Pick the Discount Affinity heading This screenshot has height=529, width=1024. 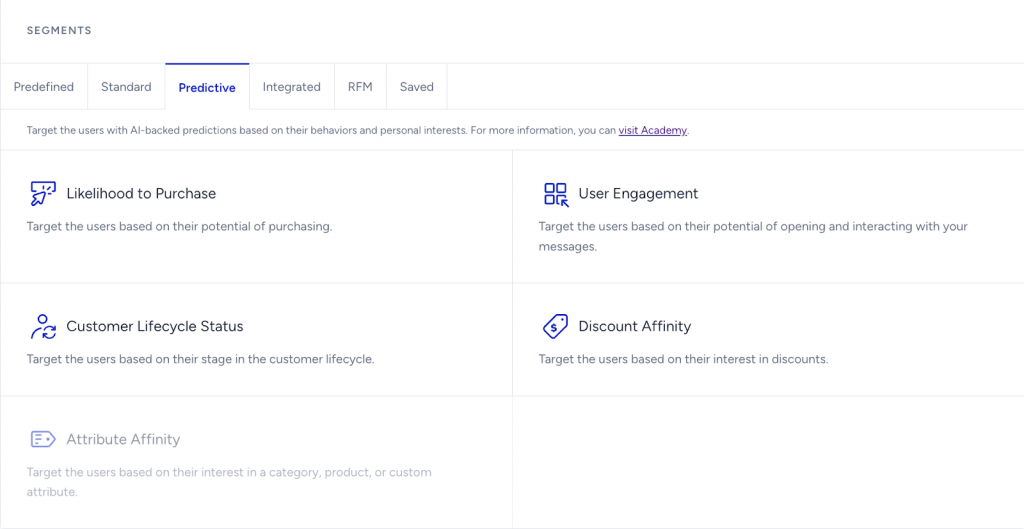coord(634,326)
